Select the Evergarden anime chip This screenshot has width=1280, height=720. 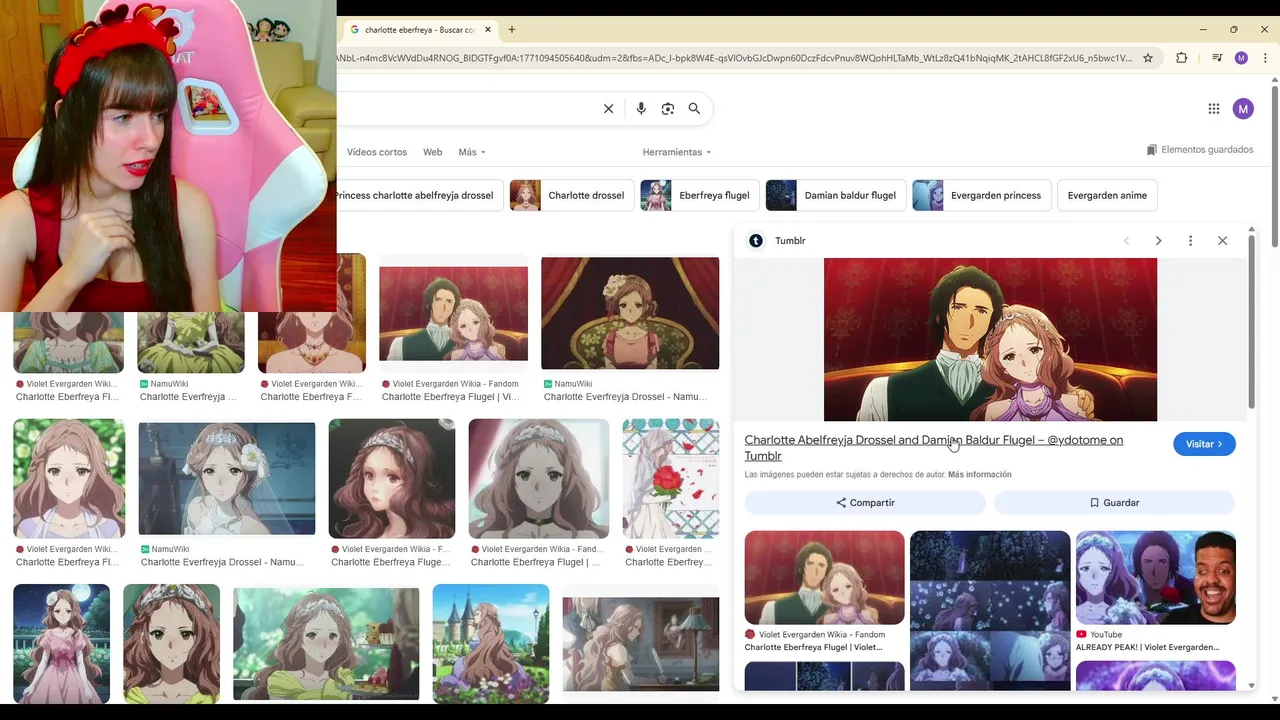click(x=1107, y=195)
